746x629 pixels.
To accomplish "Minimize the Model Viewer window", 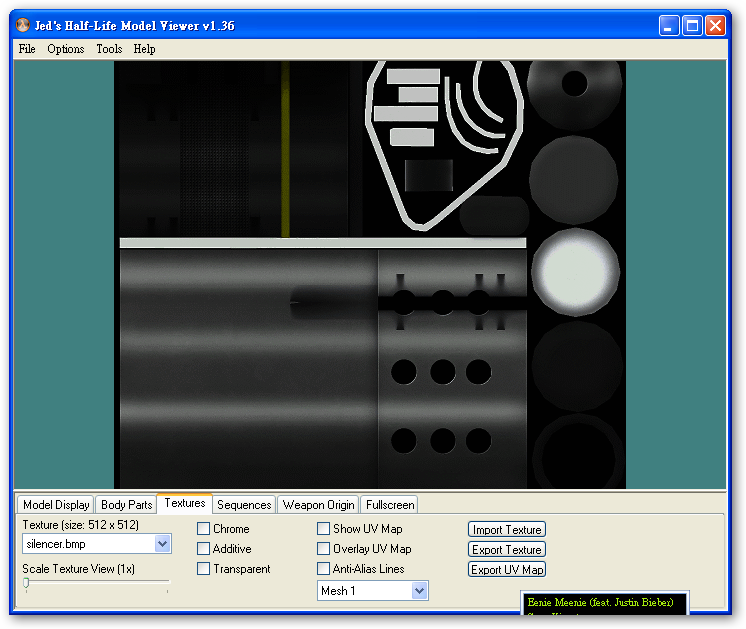I will click(x=669, y=26).
